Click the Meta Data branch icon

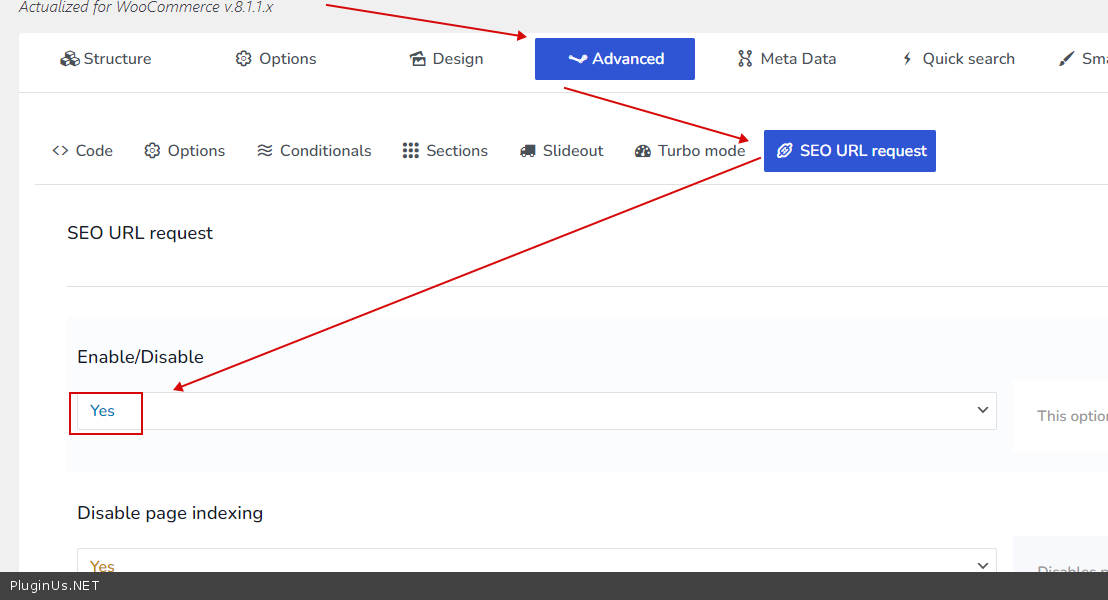745,59
